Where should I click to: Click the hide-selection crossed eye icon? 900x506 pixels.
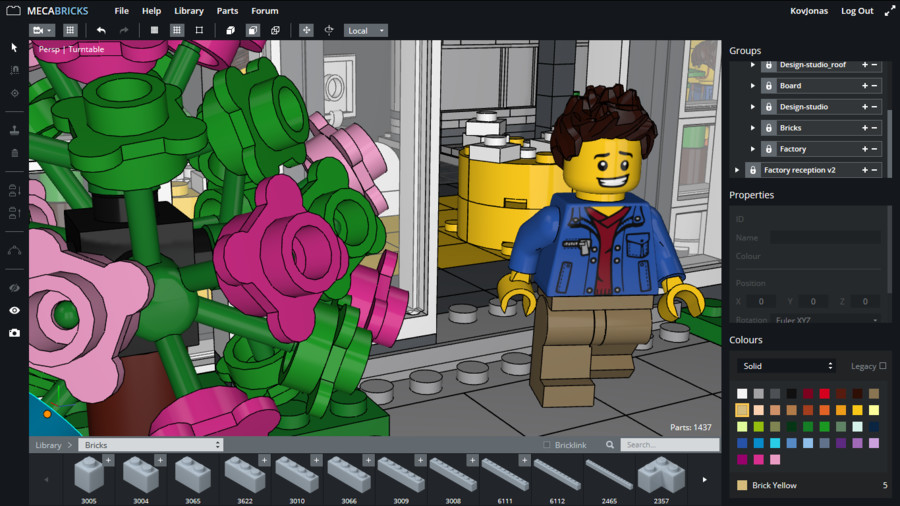tap(14, 287)
